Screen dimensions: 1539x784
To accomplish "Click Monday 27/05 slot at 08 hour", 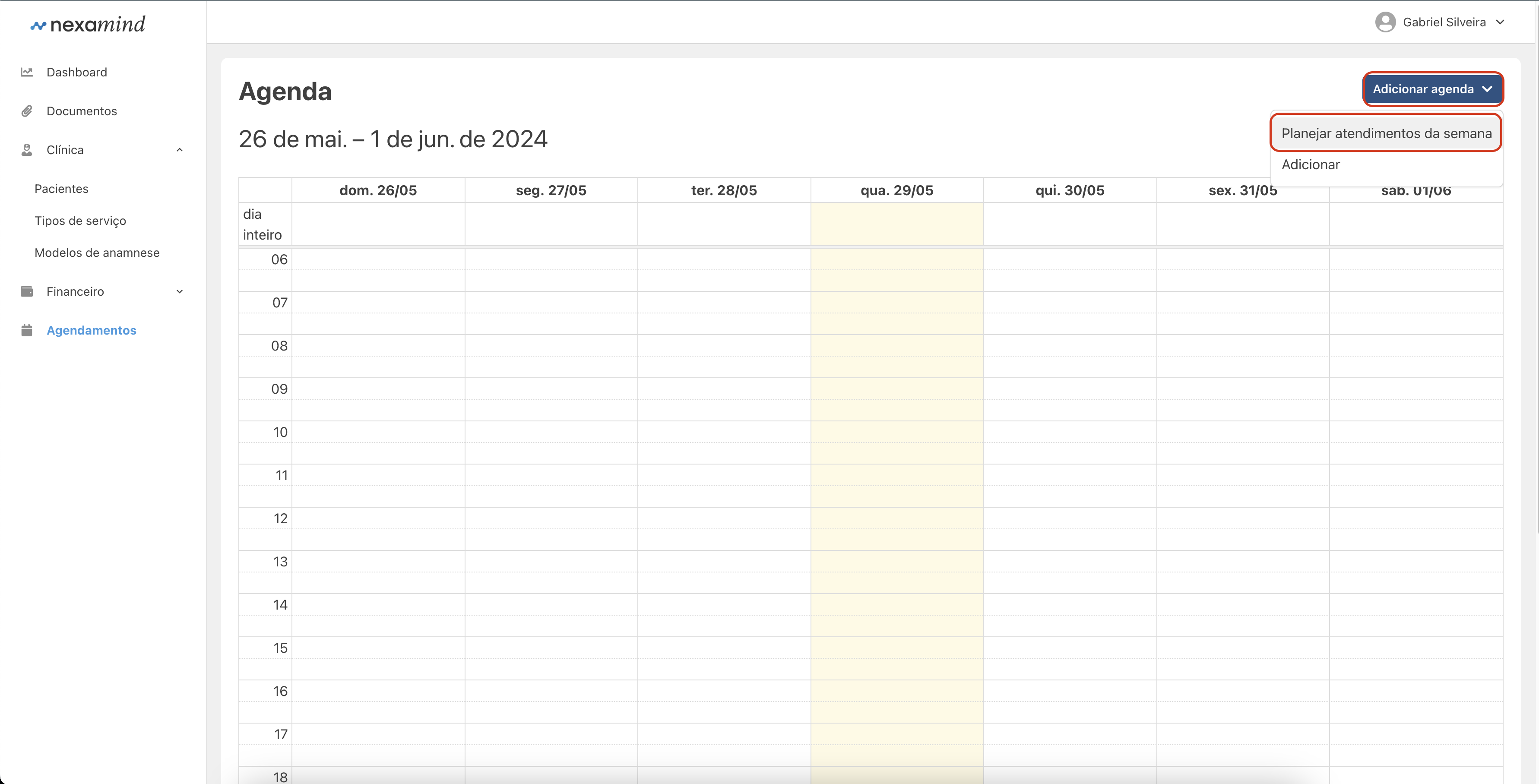I will 551,346.
